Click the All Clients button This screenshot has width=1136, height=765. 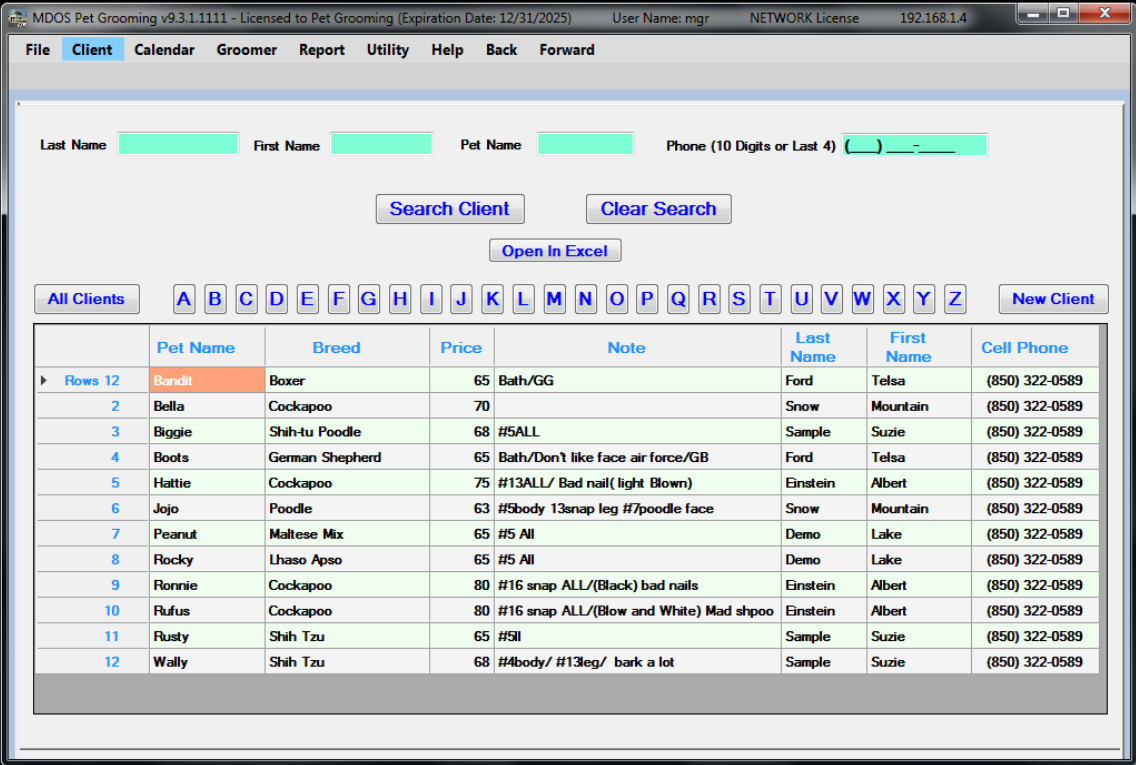pyautogui.click(x=86, y=298)
